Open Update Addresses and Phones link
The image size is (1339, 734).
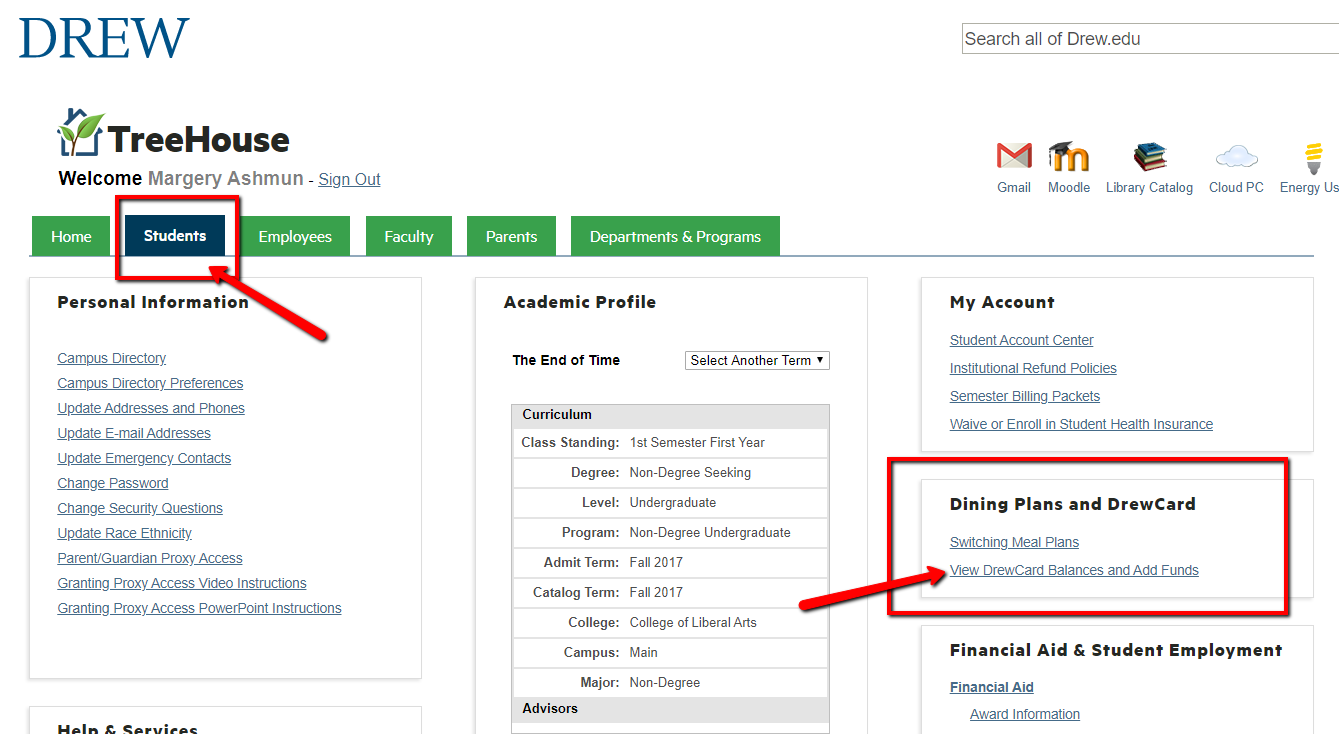pos(151,408)
